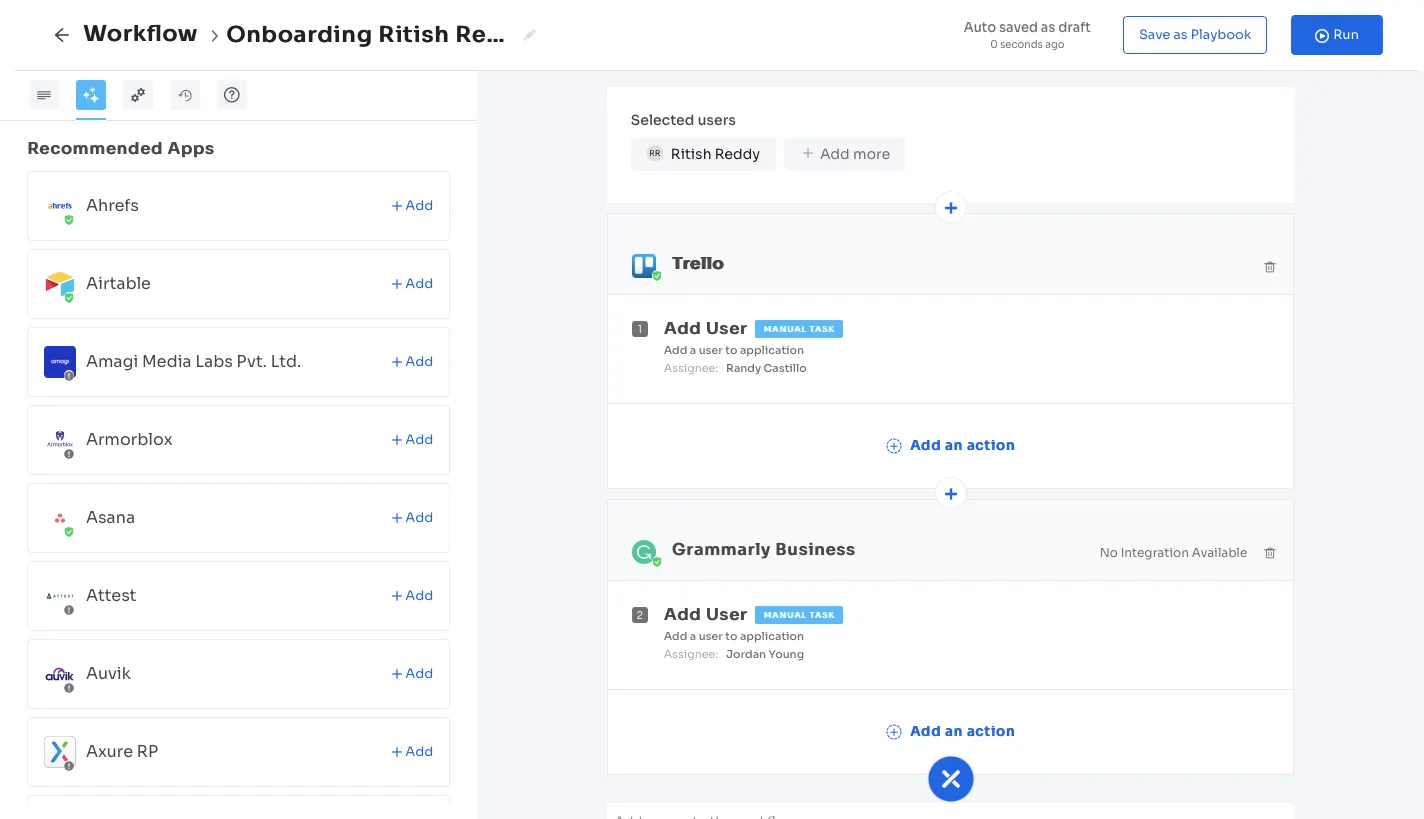Open the help question mark tab
The image size is (1424, 819).
pos(232,95)
